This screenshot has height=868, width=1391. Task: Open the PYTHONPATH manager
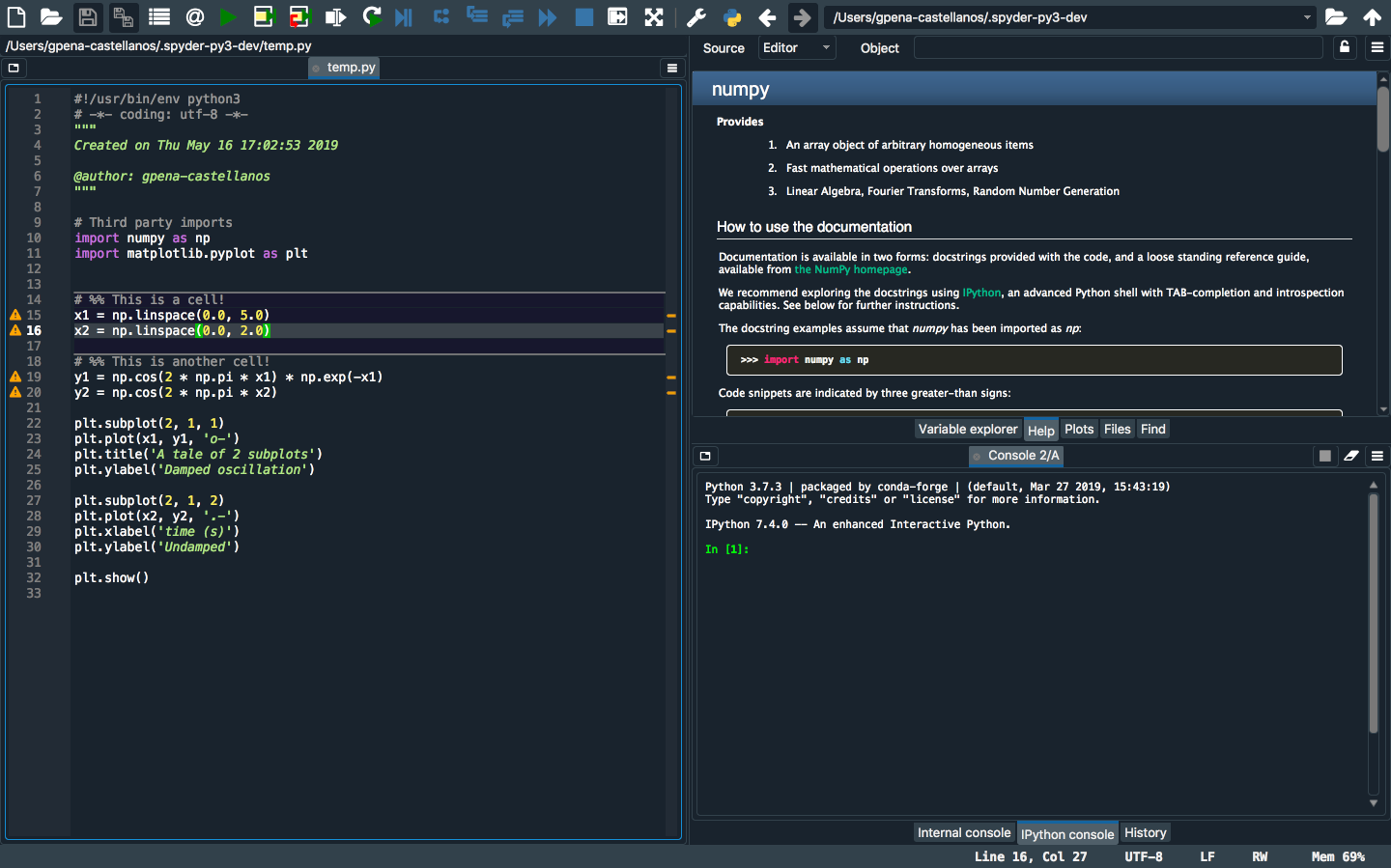(x=733, y=16)
